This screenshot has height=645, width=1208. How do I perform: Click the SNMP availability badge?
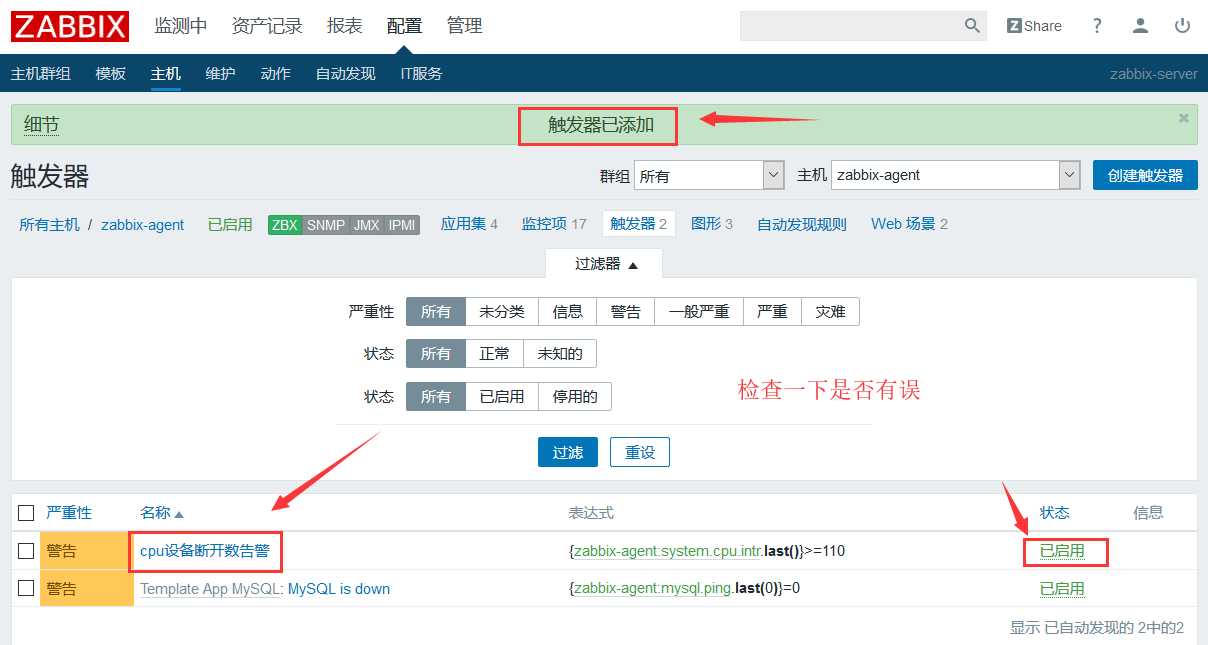326,225
